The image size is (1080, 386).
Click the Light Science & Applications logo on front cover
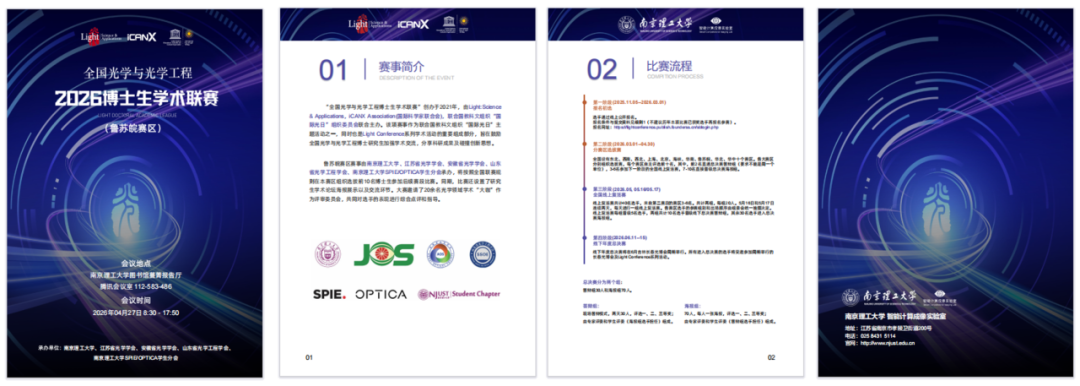point(102,37)
